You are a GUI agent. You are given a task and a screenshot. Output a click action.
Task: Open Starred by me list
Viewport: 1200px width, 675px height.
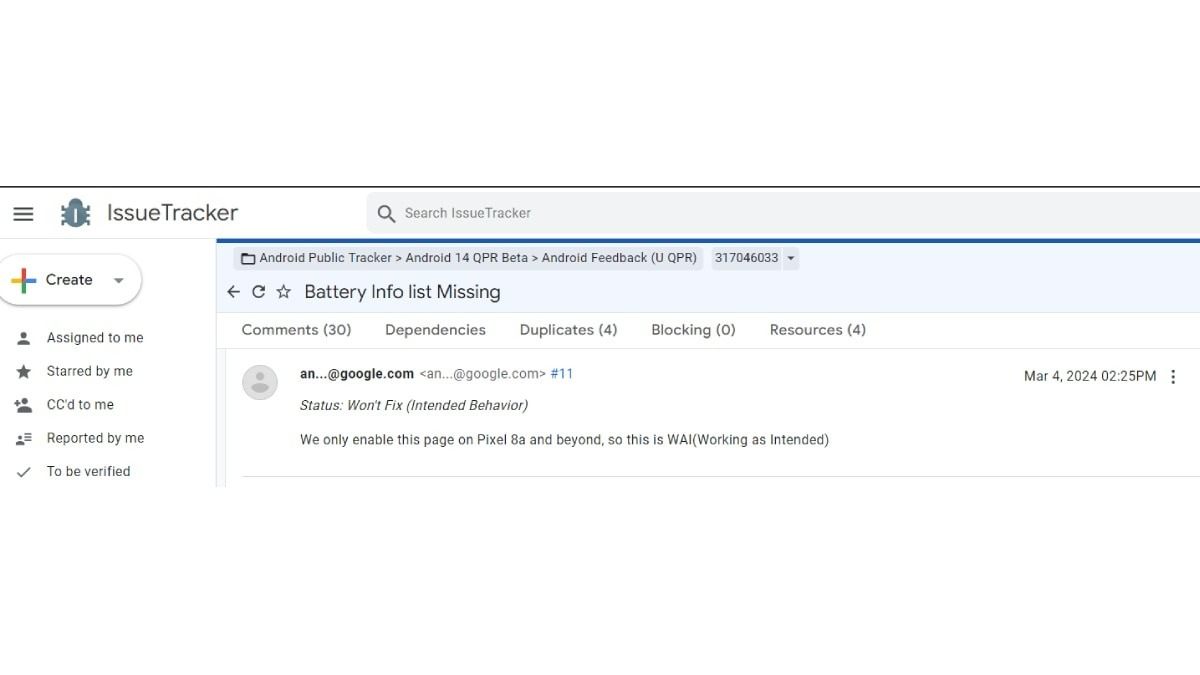click(90, 371)
